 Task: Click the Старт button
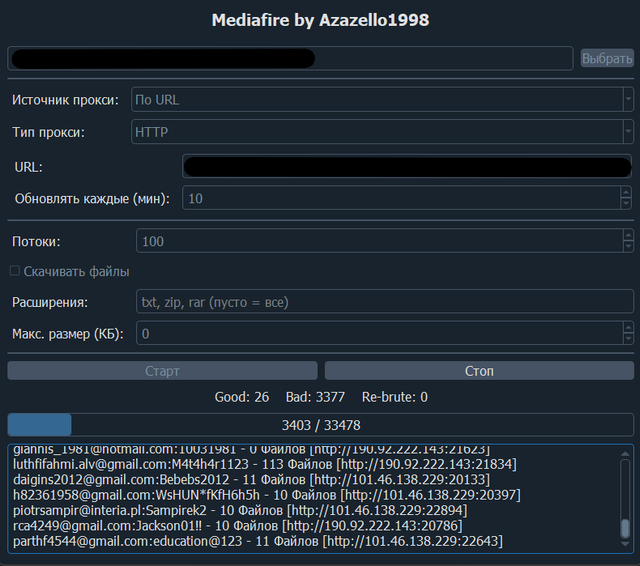162,371
